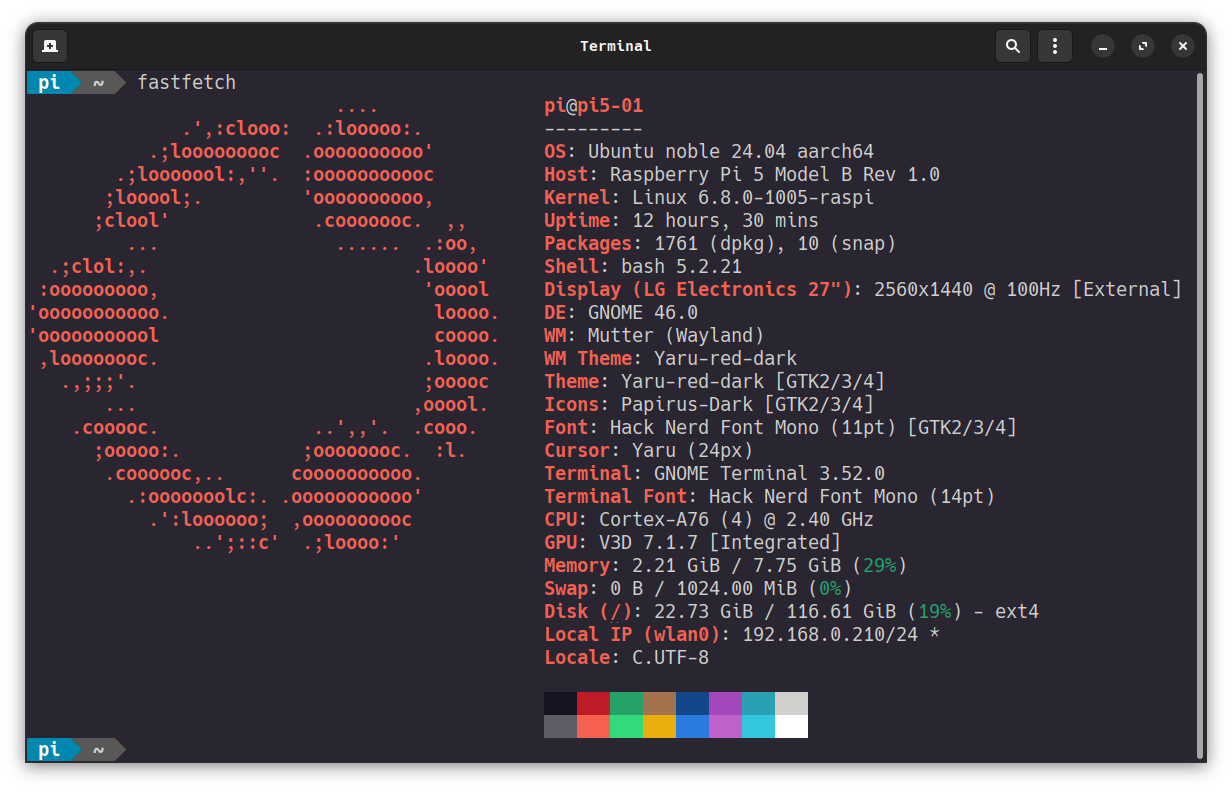Screen dimensions: 1232x791
Task: Click the 'Host: Raspberry Pi 5 Model B' line
Action: coord(742,175)
